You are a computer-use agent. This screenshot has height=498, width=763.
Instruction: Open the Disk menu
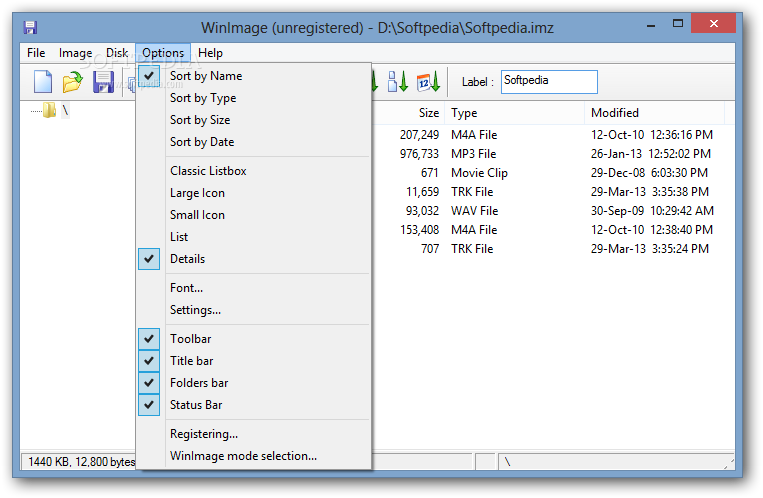(117, 53)
